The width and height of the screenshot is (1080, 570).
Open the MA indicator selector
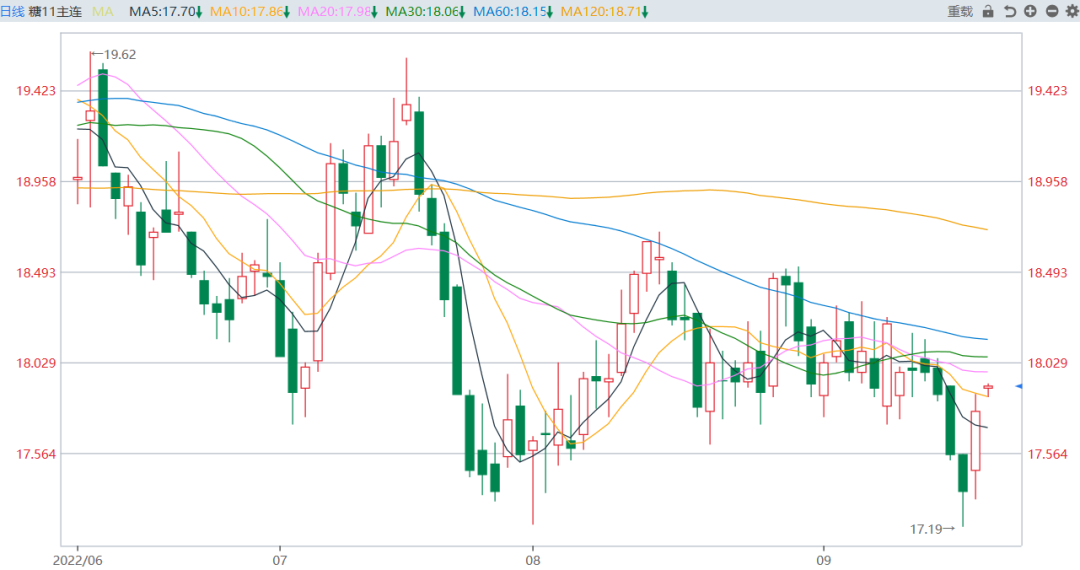pos(103,11)
